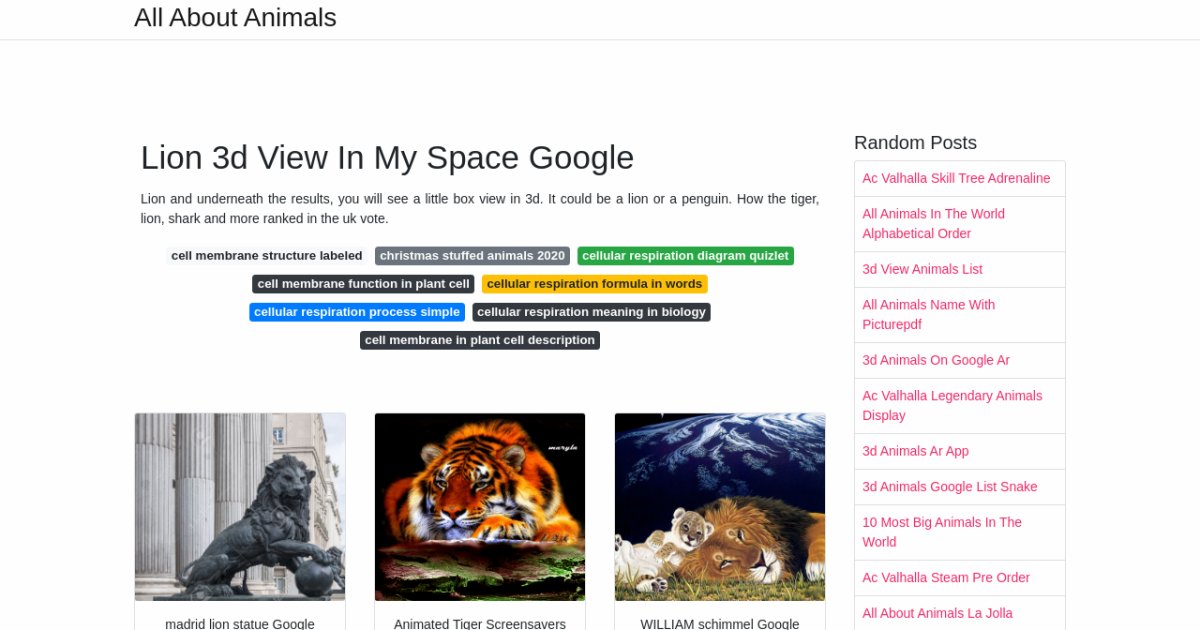Click the 'cellular respiration meaning in biology' tag
Viewport: 1200px width, 630px height.
[x=591, y=312]
